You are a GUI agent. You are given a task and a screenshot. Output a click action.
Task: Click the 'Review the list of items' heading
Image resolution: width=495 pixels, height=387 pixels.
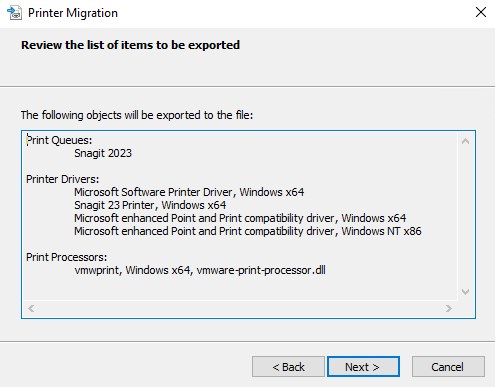click(x=131, y=45)
